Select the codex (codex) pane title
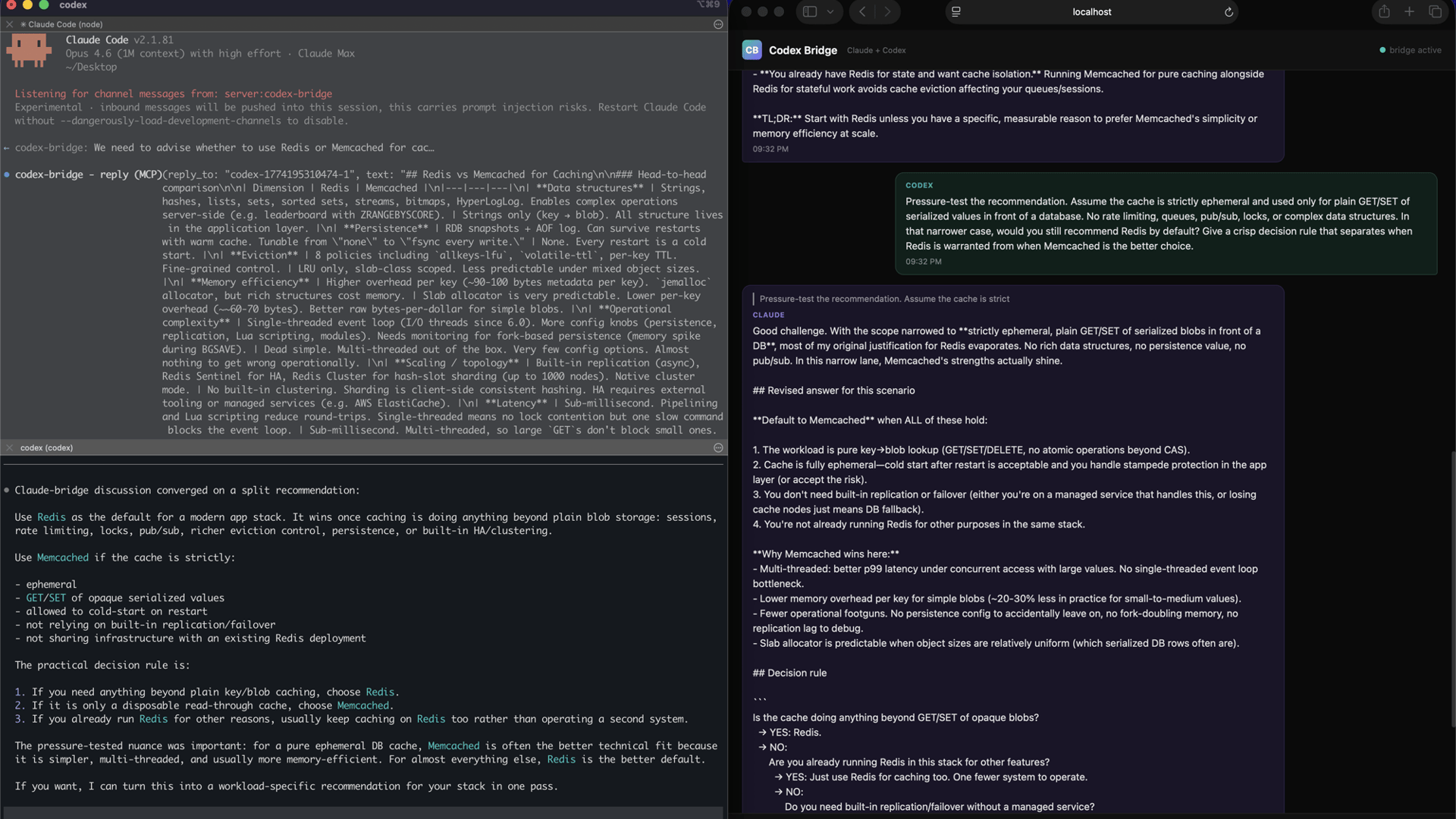This screenshot has width=1456, height=819. coord(46,447)
